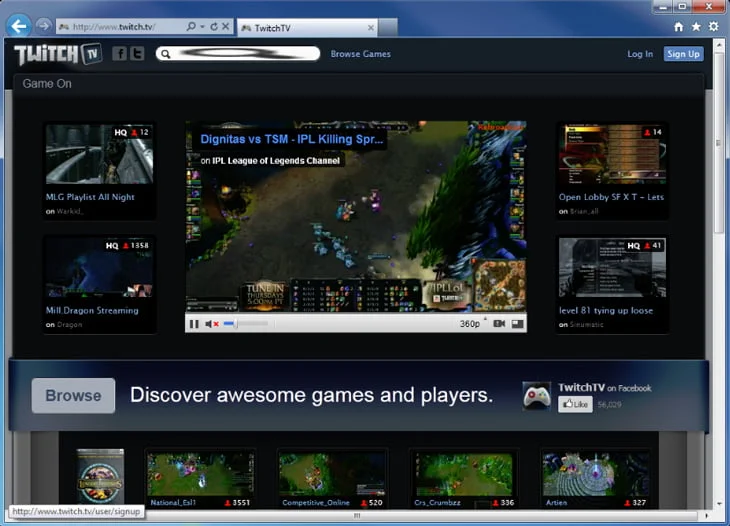Click the Log In link
Image resolution: width=730 pixels, height=526 pixels.
pos(640,54)
